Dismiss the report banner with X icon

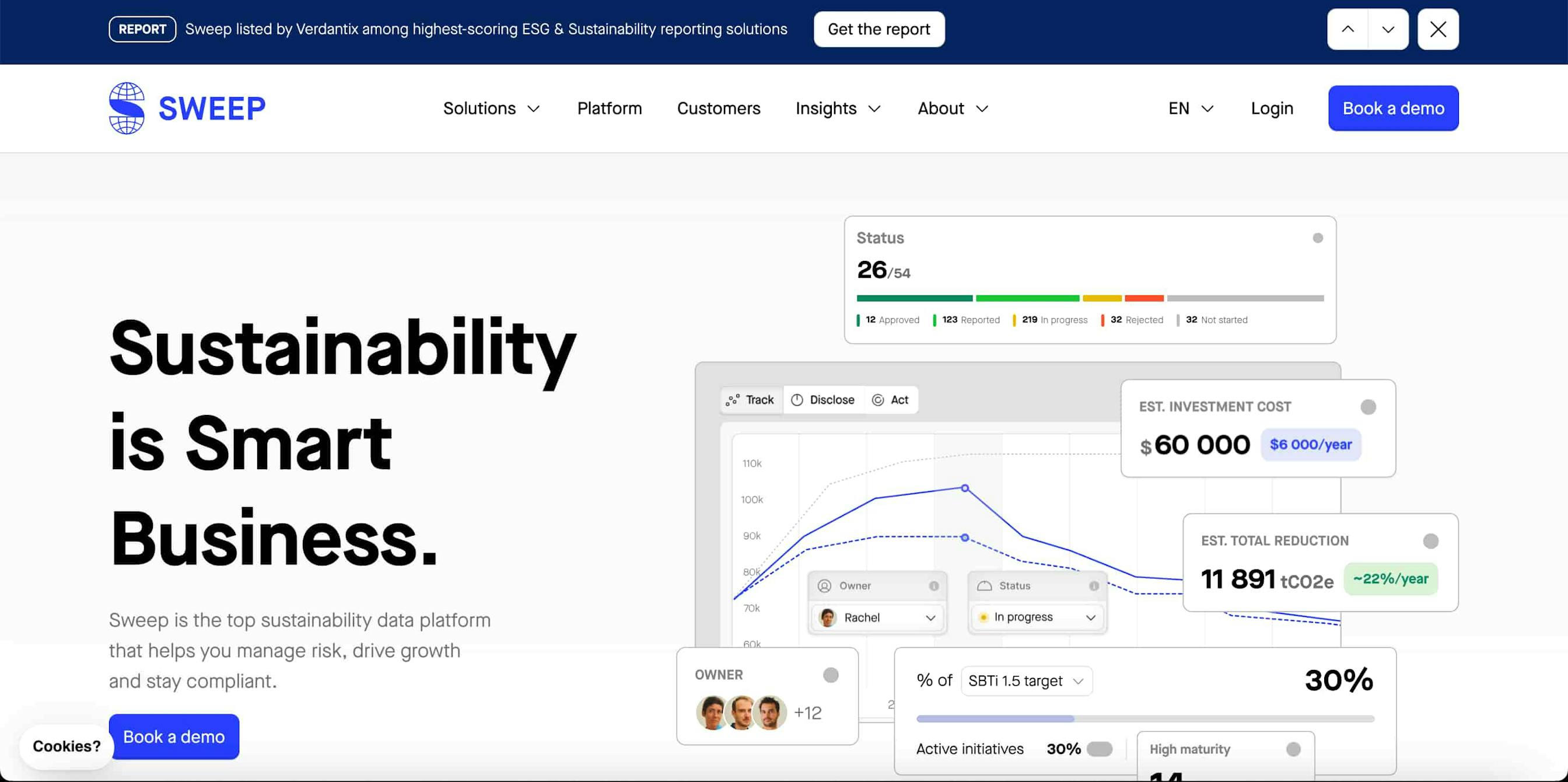coord(1438,29)
